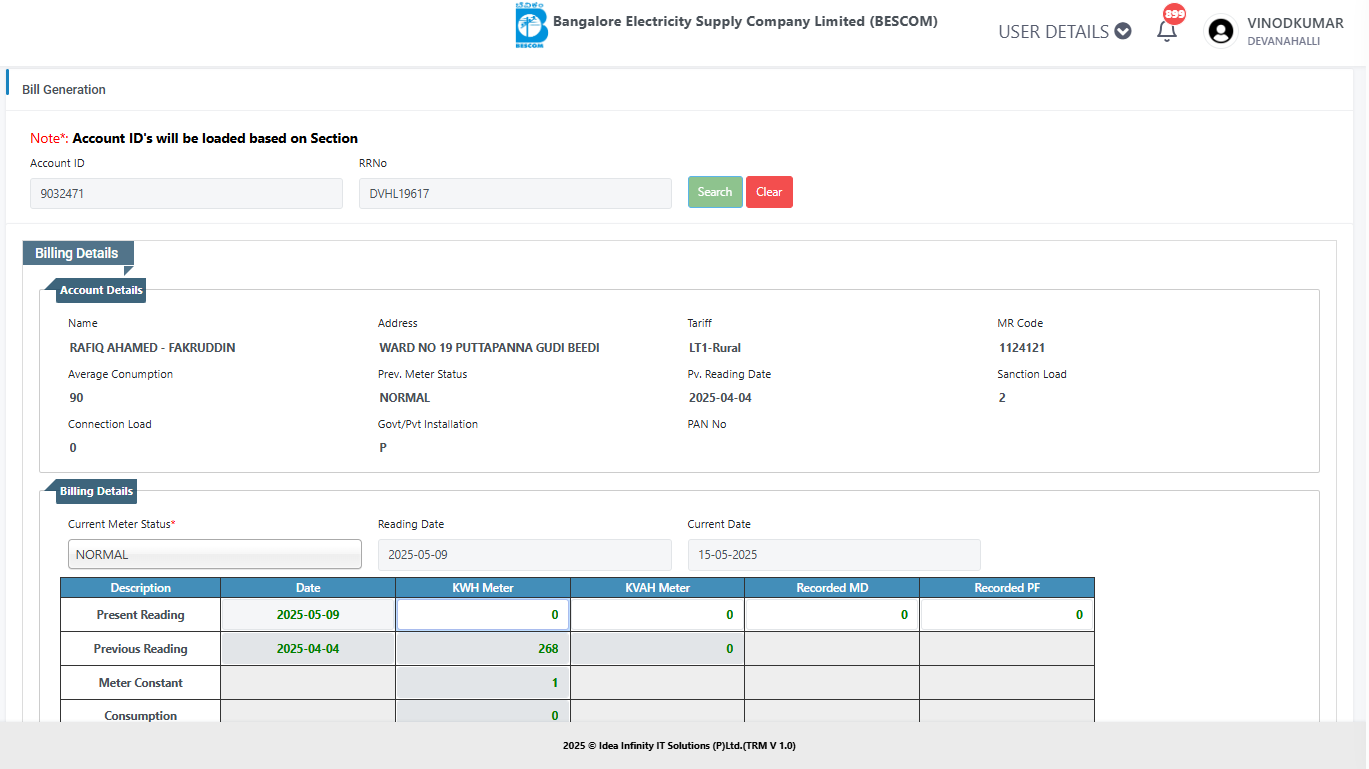This screenshot has height=769, width=1369.
Task: Click the Average Consumption value 90
Action: click(x=77, y=398)
